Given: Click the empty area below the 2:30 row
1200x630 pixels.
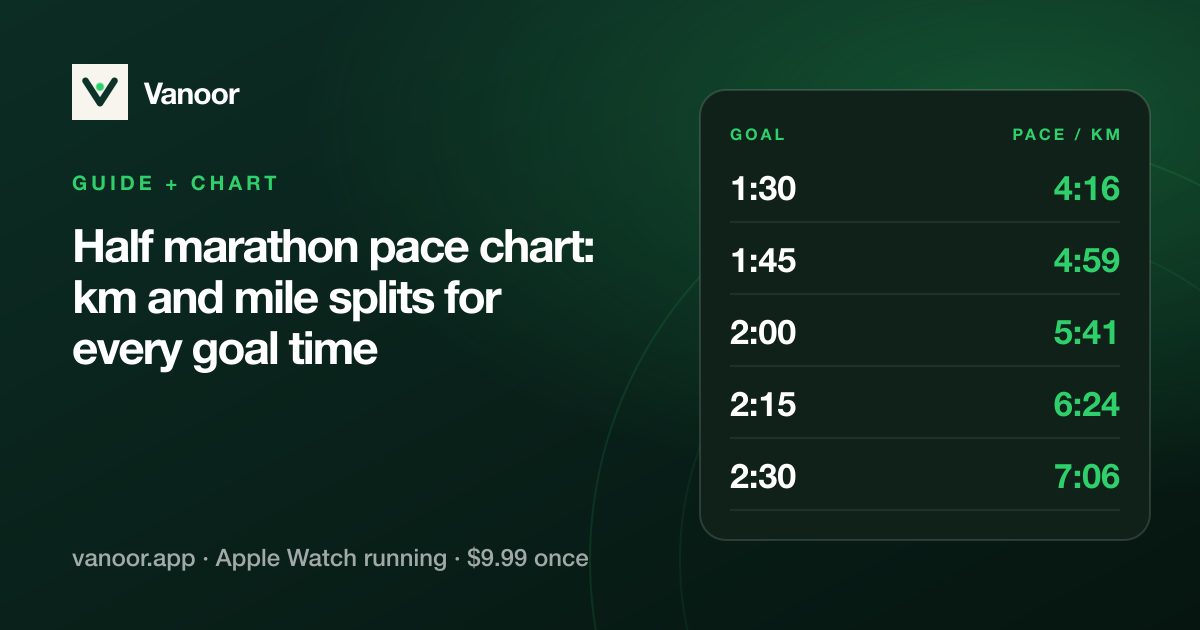Looking at the screenshot, I should [x=925, y=525].
